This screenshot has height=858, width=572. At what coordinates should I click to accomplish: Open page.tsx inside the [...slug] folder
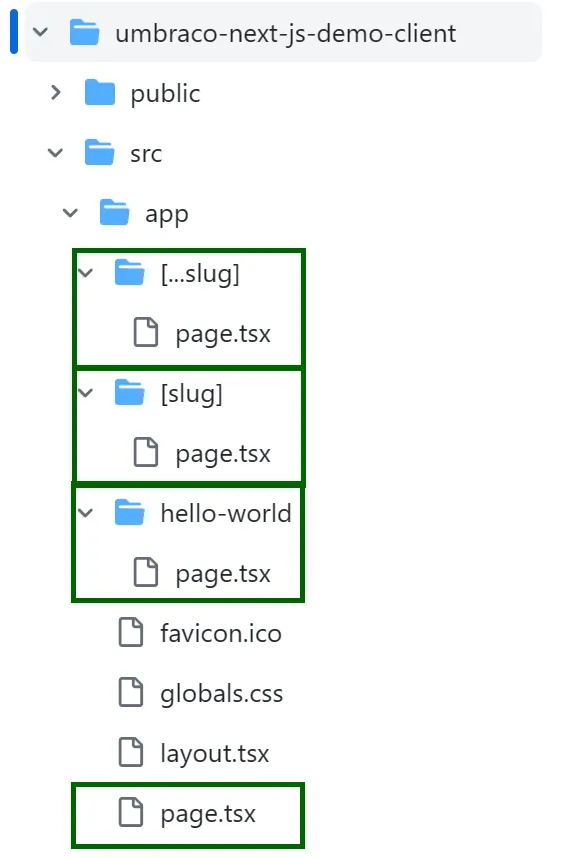click(223, 334)
